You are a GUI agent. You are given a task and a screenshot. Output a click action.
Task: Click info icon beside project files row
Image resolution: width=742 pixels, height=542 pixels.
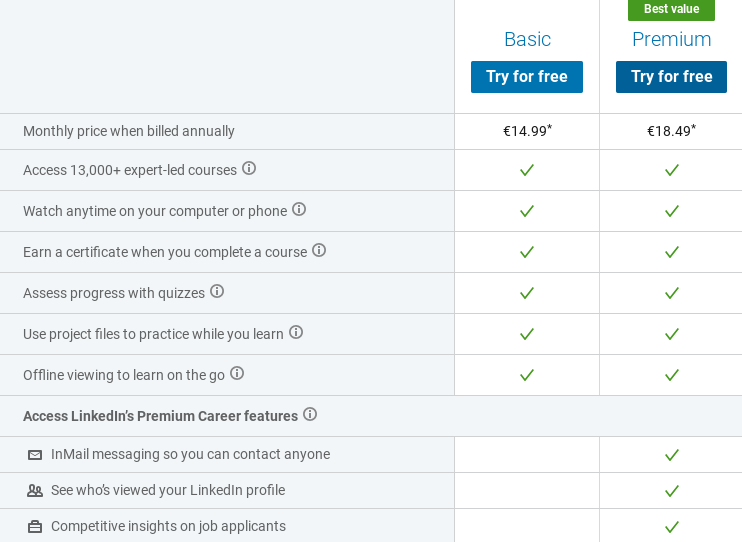(x=296, y=332)
